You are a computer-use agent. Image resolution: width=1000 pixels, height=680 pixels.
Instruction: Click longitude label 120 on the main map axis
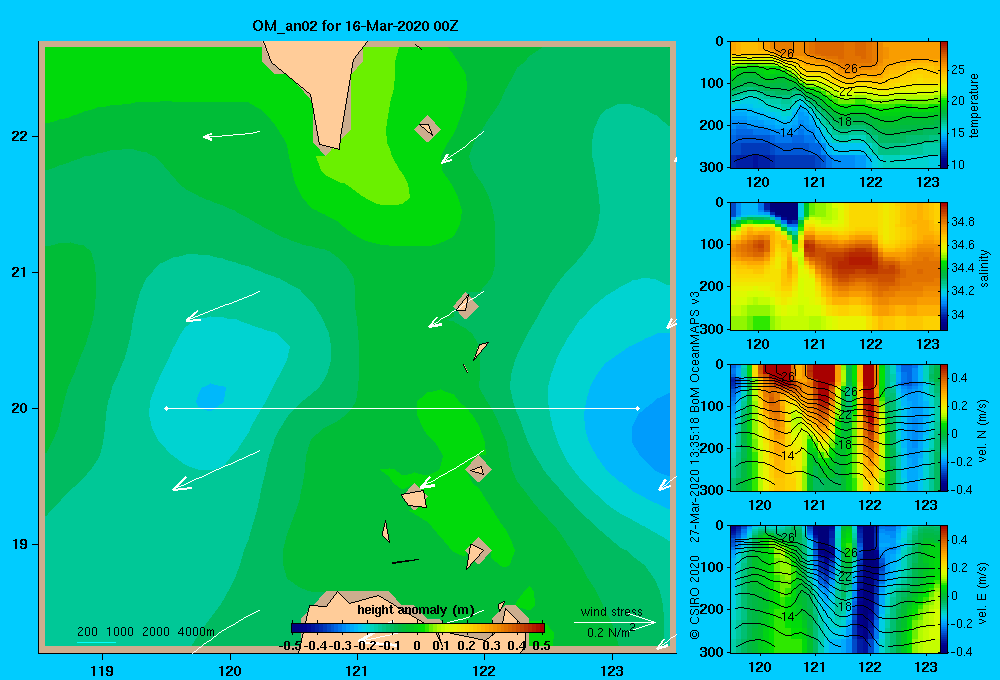point(230,670)
